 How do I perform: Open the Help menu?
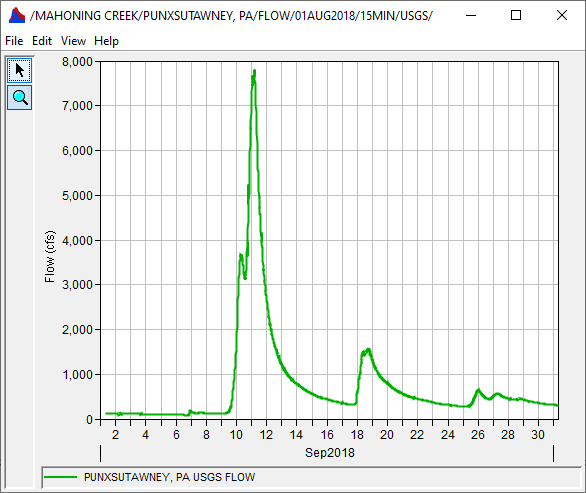click(x=106, y=41)
